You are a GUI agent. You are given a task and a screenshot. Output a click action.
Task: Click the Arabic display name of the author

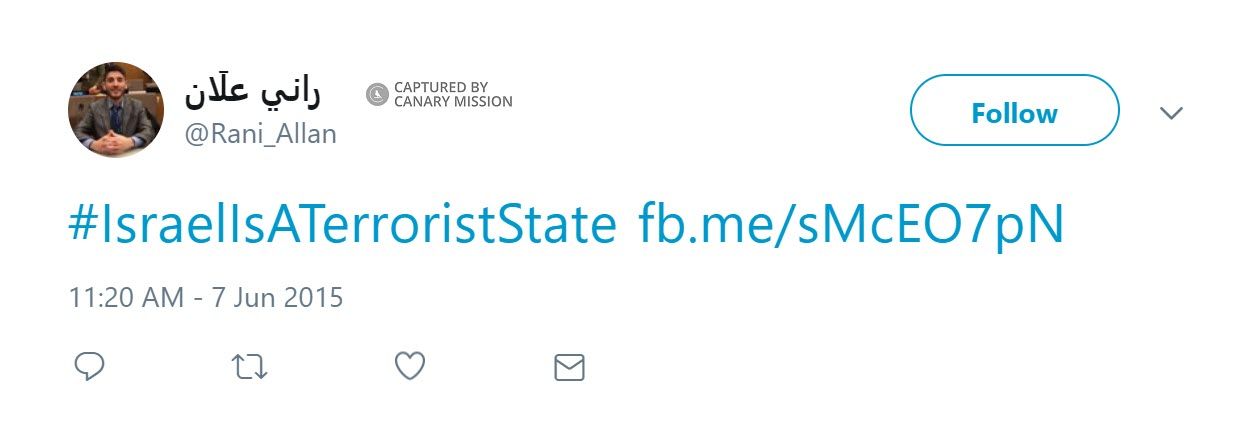252,93
